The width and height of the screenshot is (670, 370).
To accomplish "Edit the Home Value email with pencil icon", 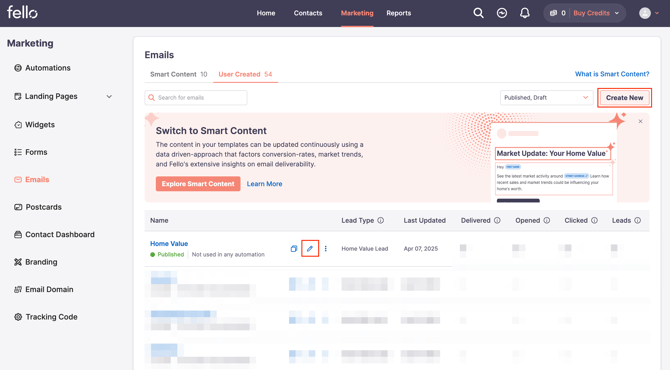I will (310, 249).
